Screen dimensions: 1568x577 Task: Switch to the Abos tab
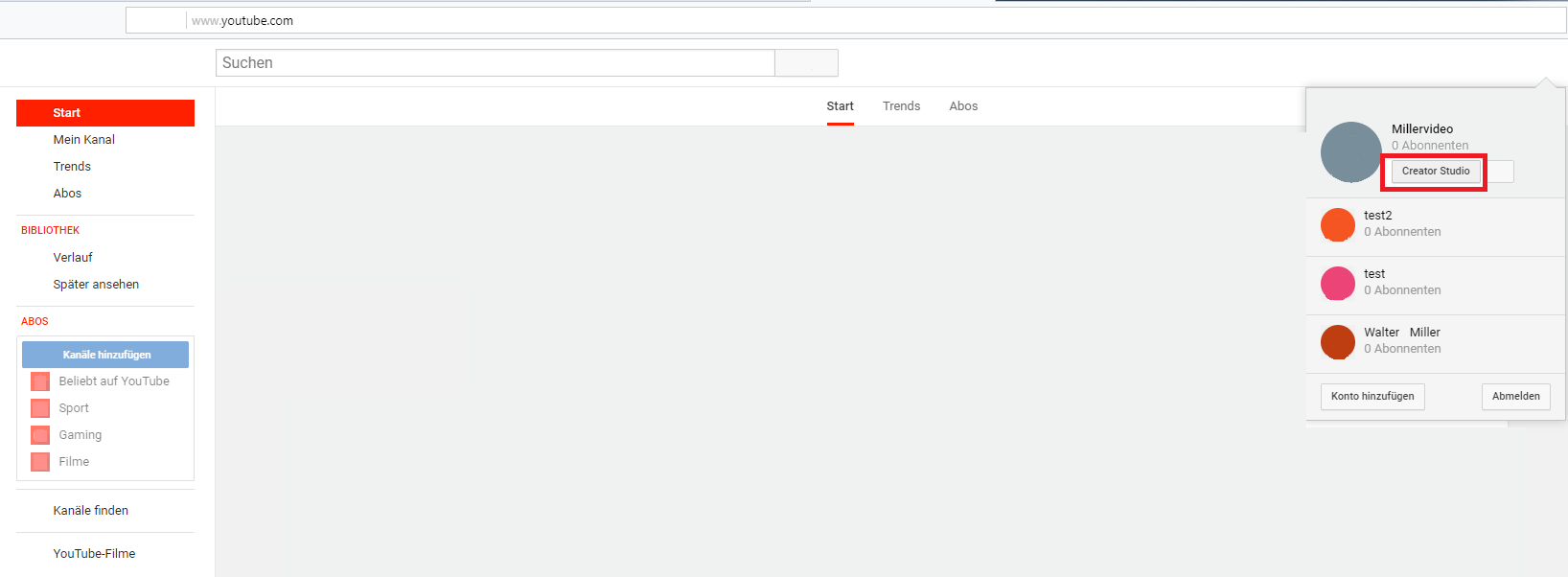(x=963, y=106)
